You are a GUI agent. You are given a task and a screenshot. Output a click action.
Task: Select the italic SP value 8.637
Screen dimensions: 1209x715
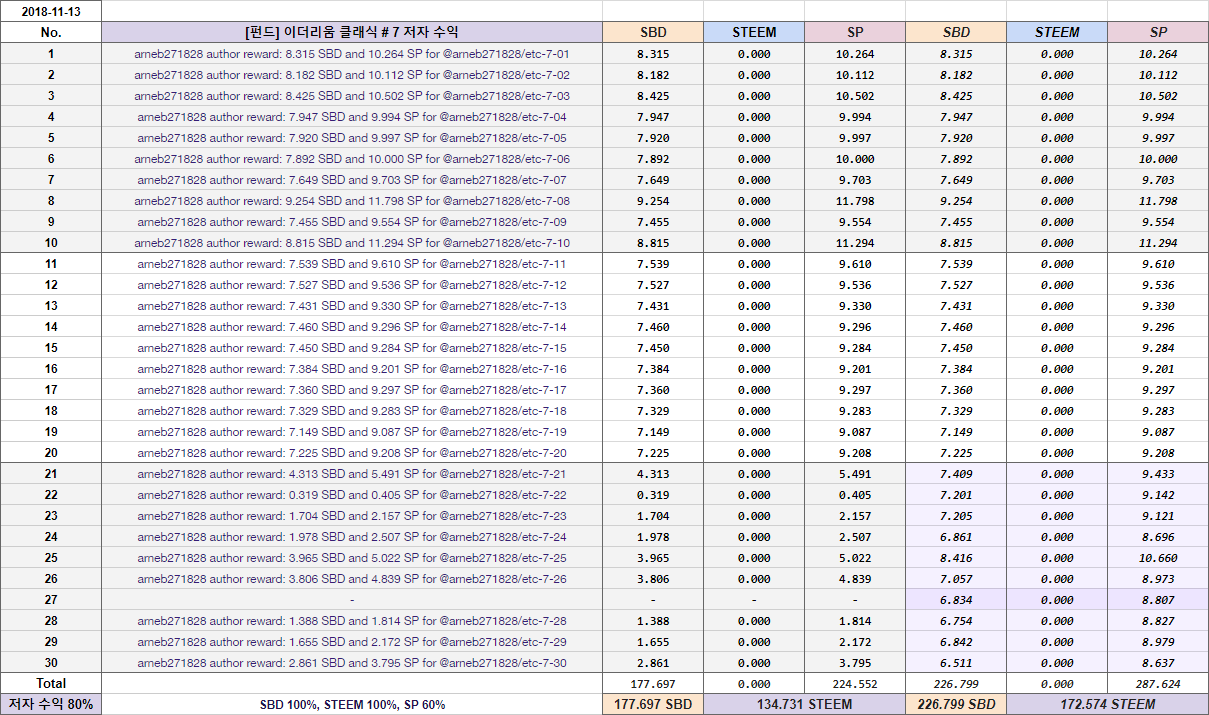click(1158, 663)
